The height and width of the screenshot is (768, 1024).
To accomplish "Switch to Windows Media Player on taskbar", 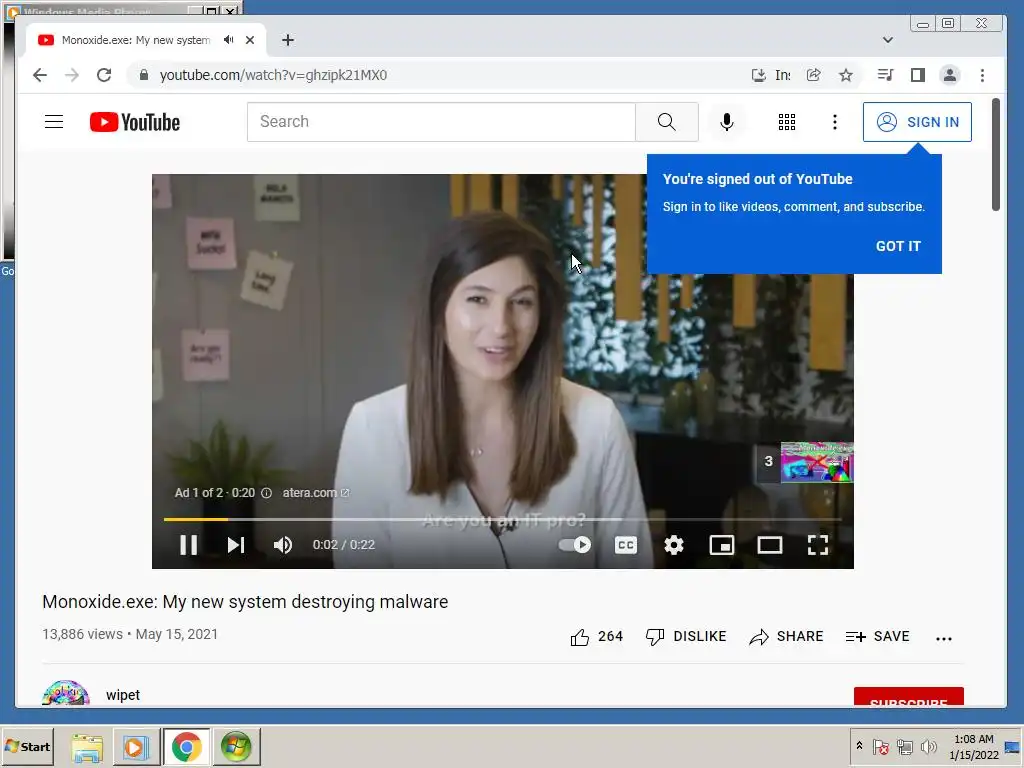I will 136,747.
